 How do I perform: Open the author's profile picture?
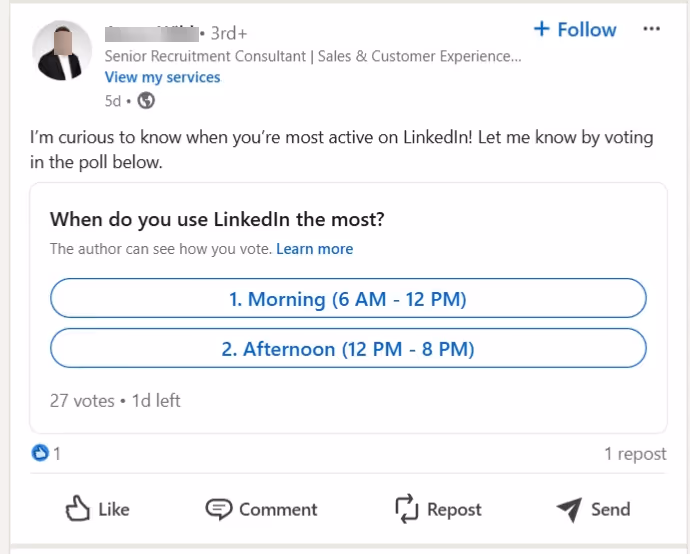[62, 50]
